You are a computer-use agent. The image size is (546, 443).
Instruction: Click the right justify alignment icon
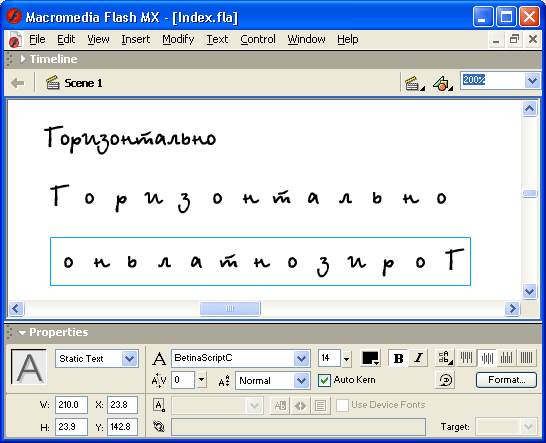pos(507,358)
